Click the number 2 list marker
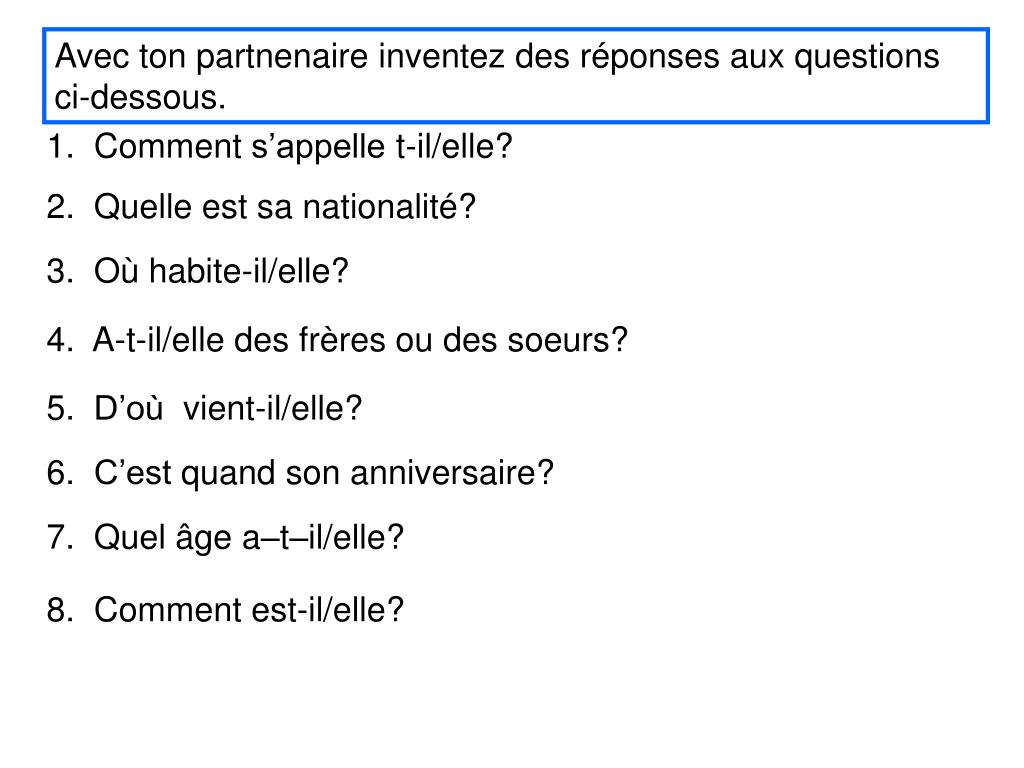The height and width of the screenshot is (768, 1024). 59,208
